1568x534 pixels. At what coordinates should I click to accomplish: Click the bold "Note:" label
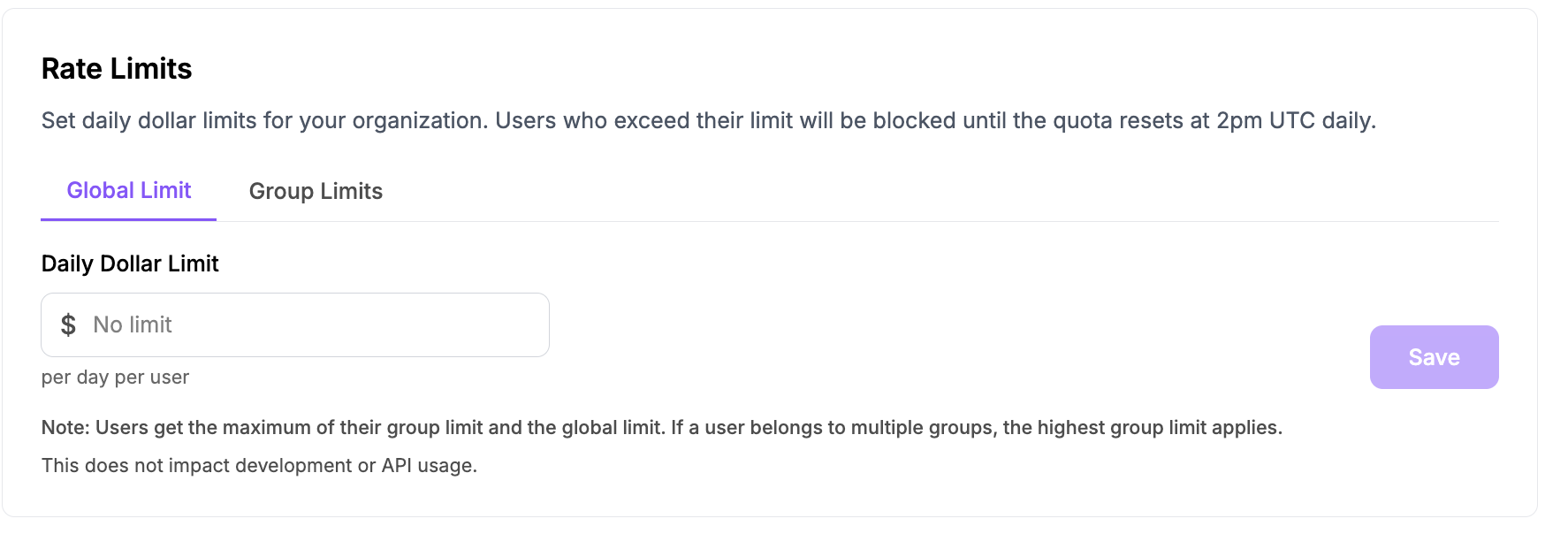pos(65,428)
